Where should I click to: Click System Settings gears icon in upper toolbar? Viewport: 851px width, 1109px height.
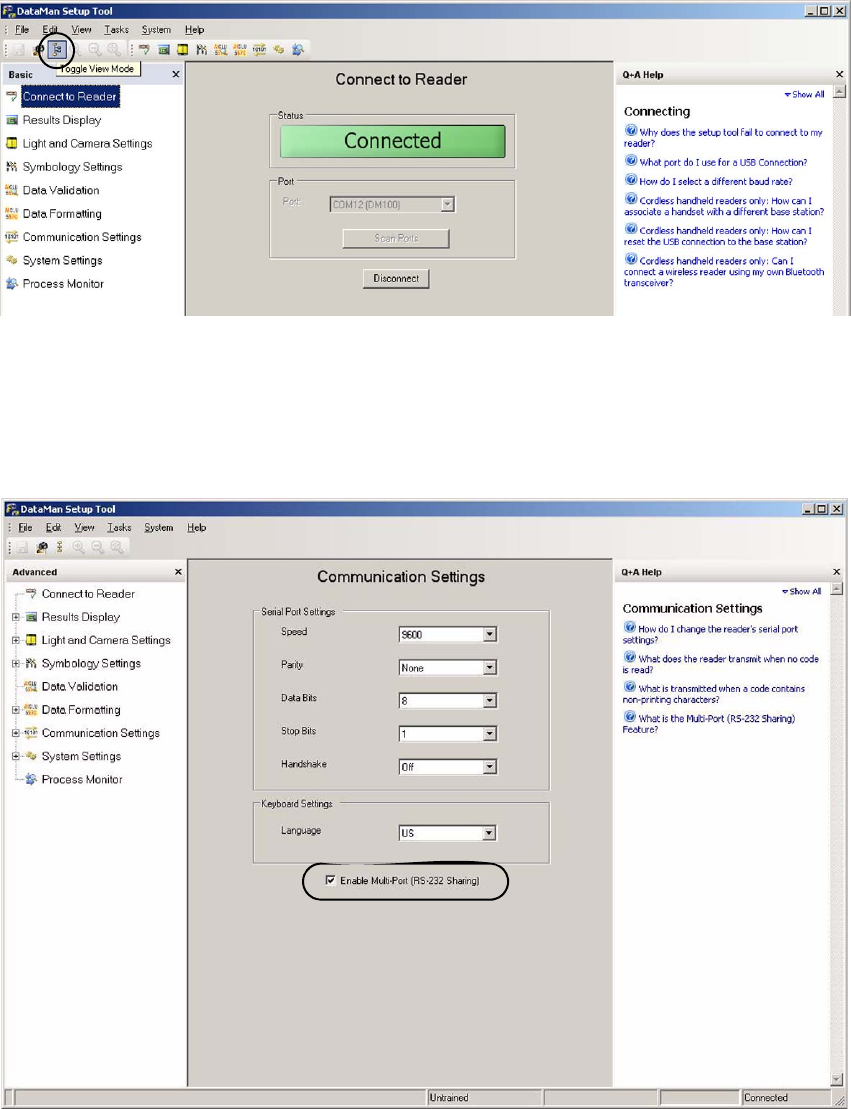coord(279,50)
